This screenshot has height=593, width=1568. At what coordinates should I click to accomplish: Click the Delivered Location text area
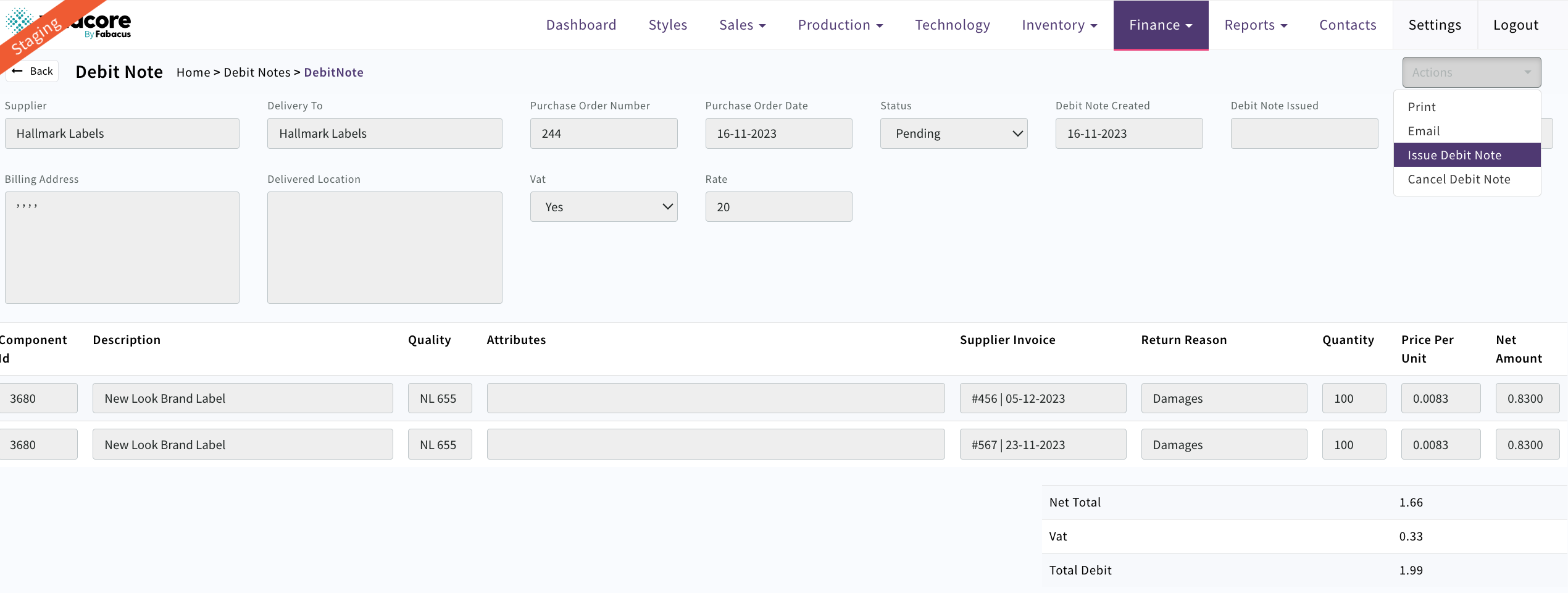point(385,247)
